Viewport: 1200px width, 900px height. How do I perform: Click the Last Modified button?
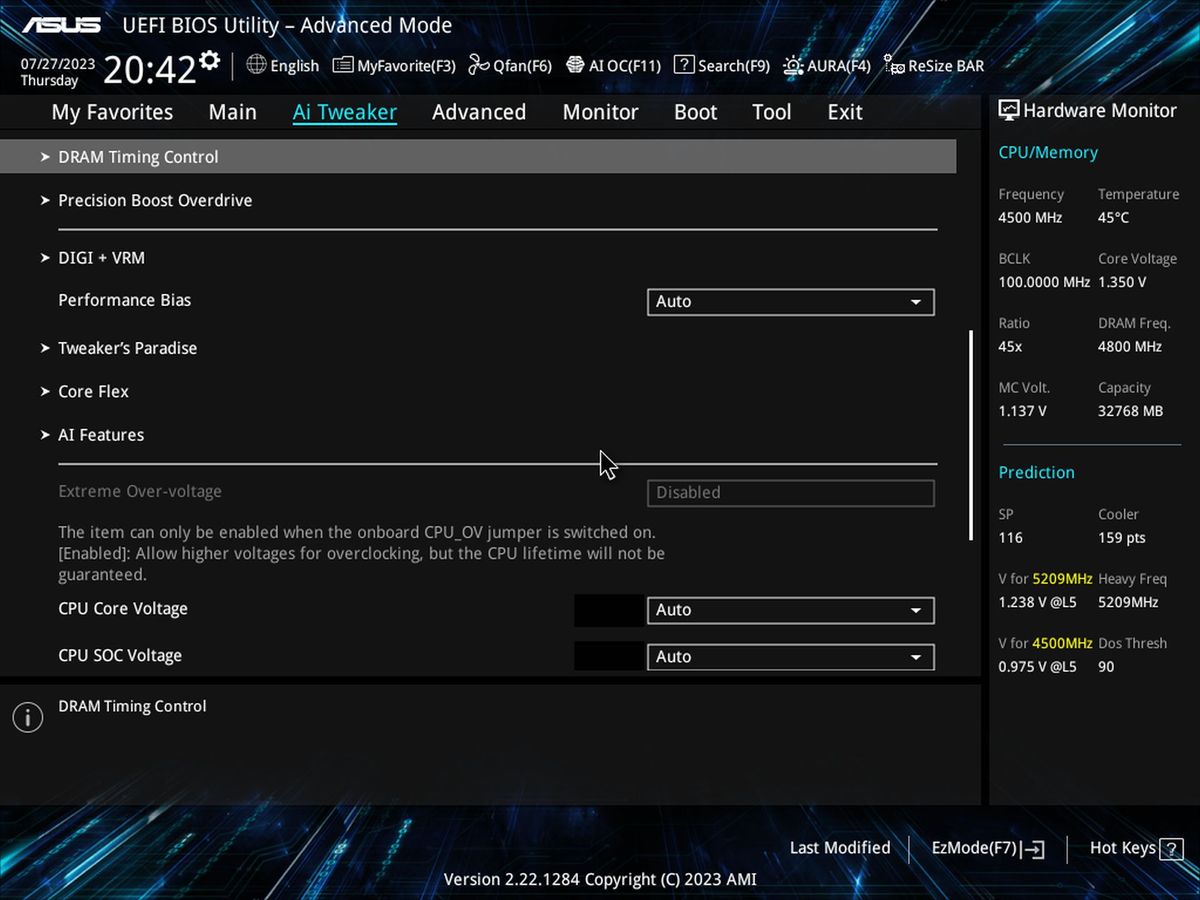[840, 848]
